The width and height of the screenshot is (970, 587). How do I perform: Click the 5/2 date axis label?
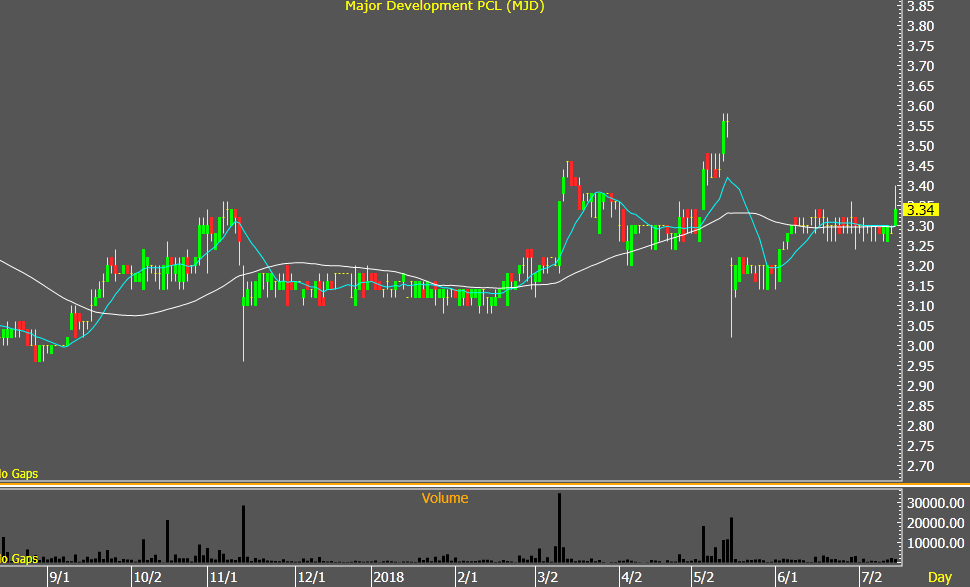pos(703,577)
